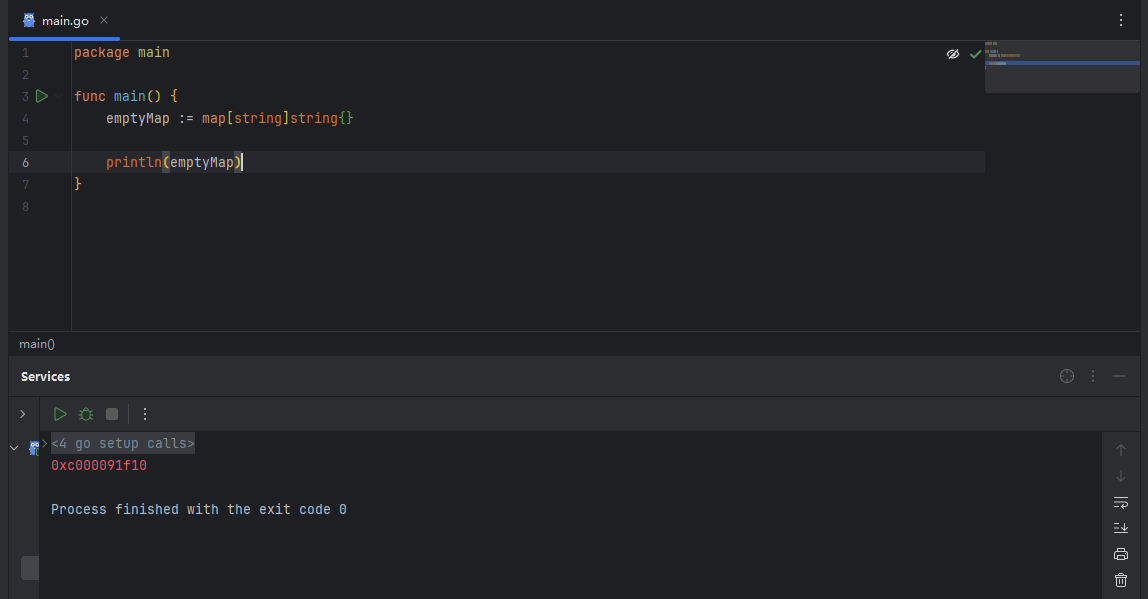Click the main() breadcrumb

point(37,344)
